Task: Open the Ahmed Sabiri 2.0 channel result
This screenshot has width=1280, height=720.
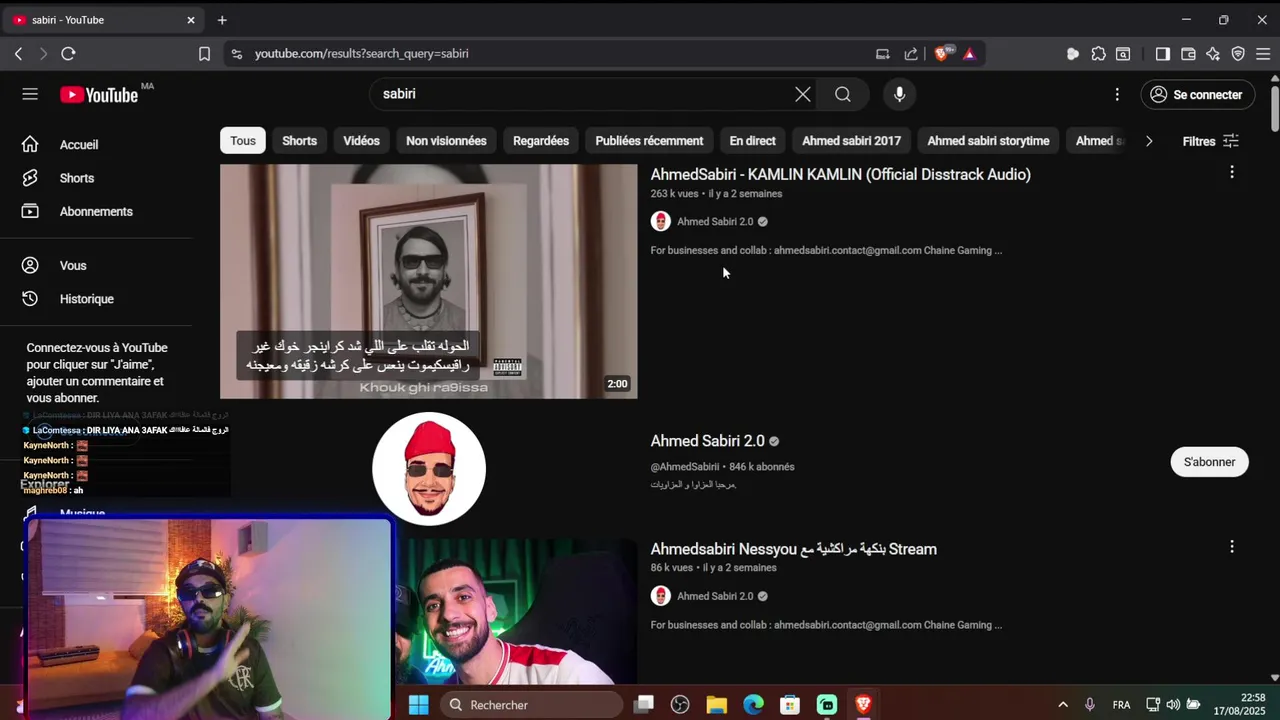Action: point(707,441)
